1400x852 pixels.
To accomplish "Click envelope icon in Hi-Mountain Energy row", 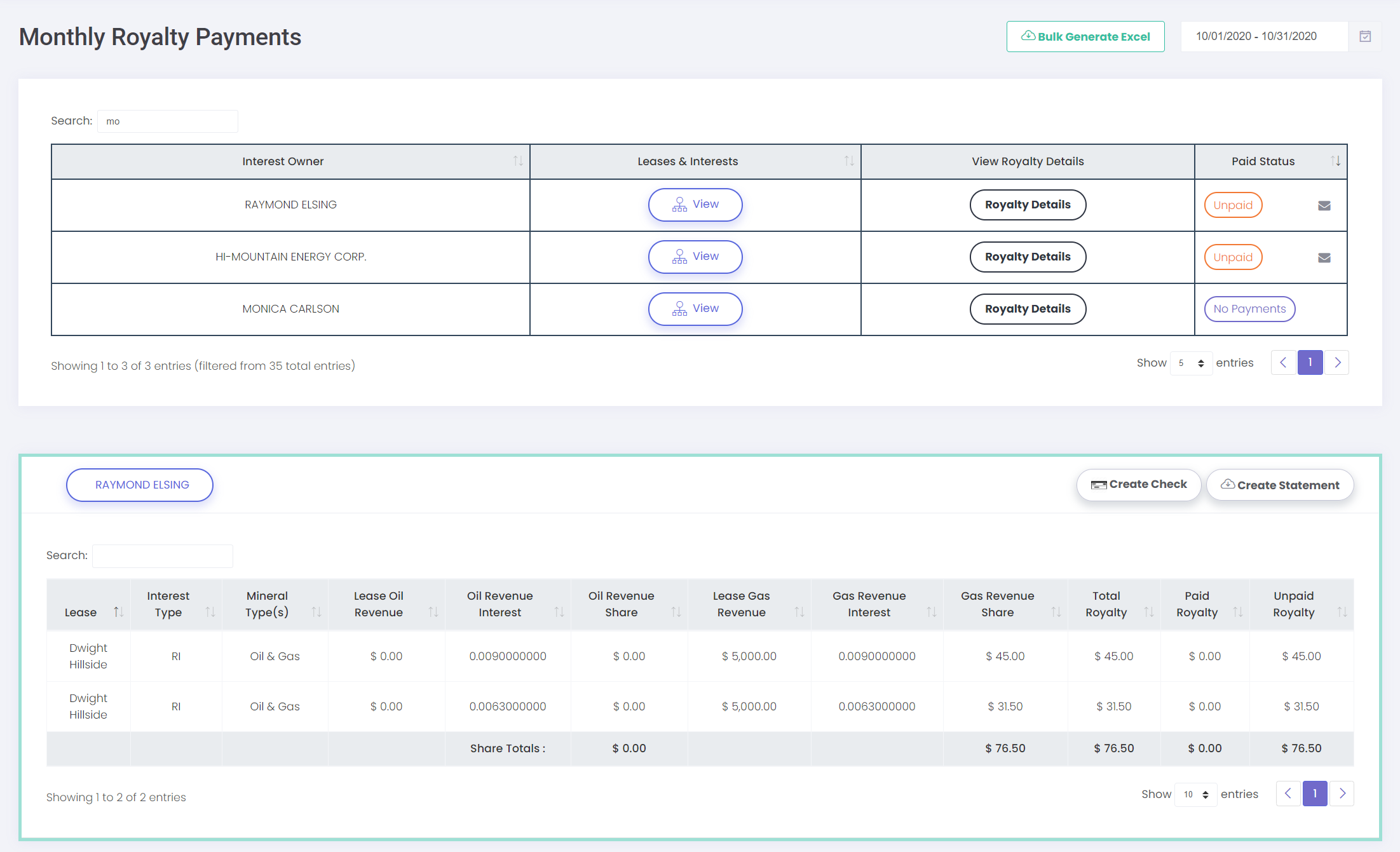I will point(1324,257).
